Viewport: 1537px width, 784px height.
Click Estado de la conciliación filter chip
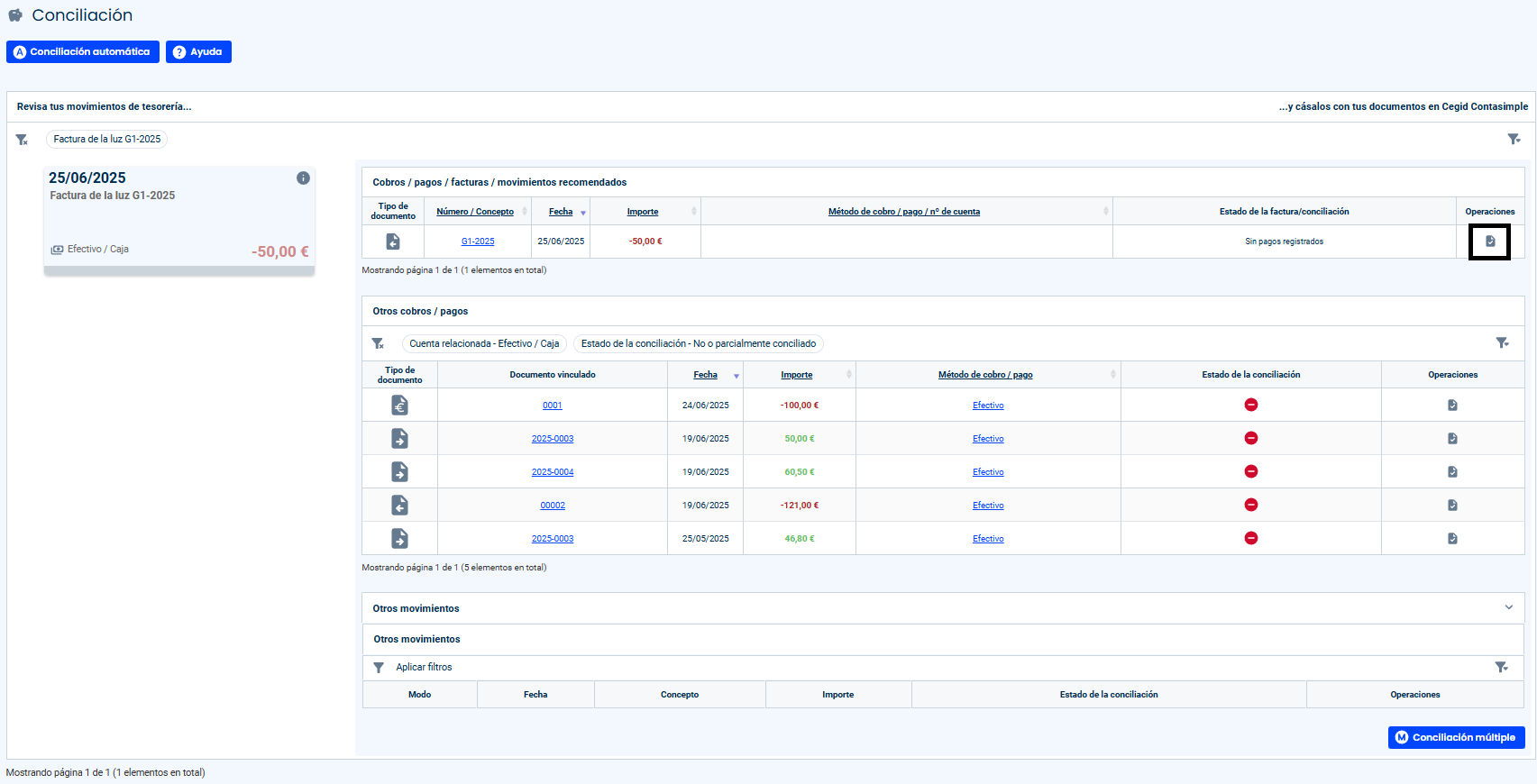pos(699,343)
